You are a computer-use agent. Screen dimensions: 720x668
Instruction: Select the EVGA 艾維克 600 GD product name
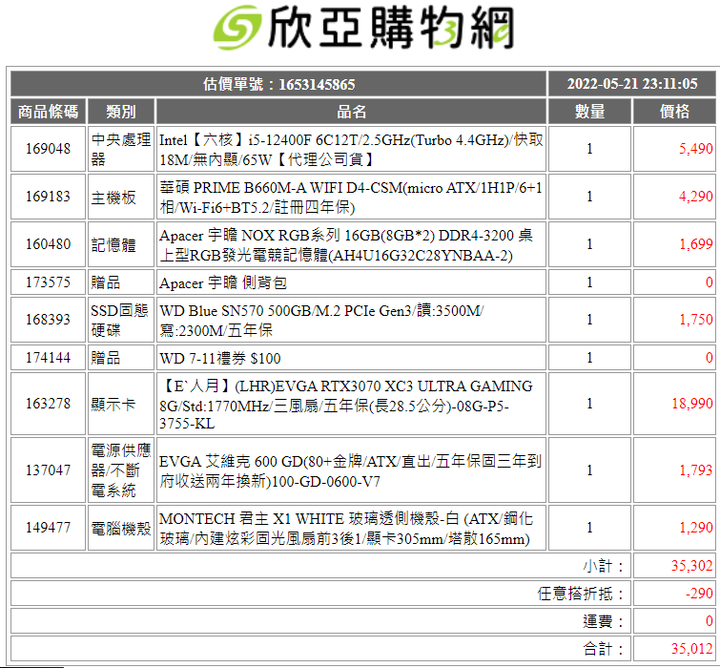coord(351,471)
